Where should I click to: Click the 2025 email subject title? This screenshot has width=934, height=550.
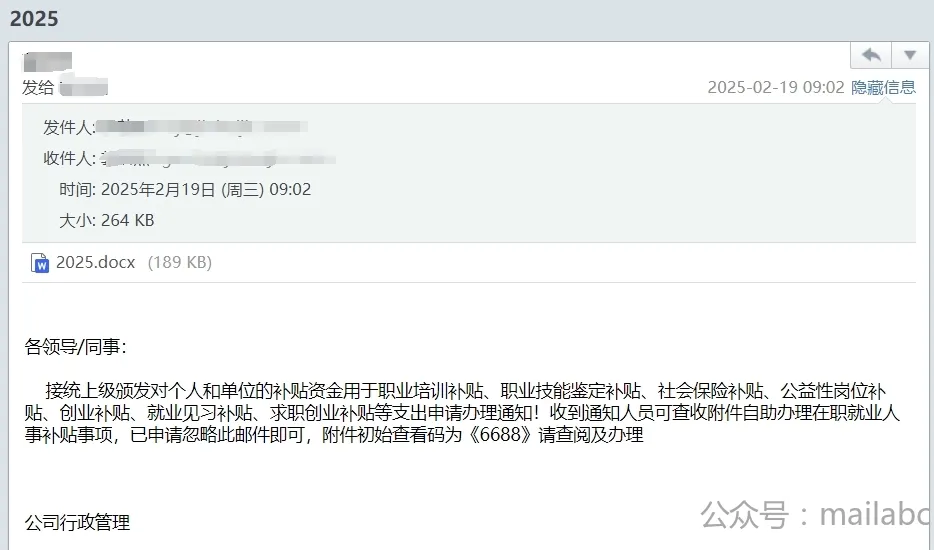click(x=34, y=18)
